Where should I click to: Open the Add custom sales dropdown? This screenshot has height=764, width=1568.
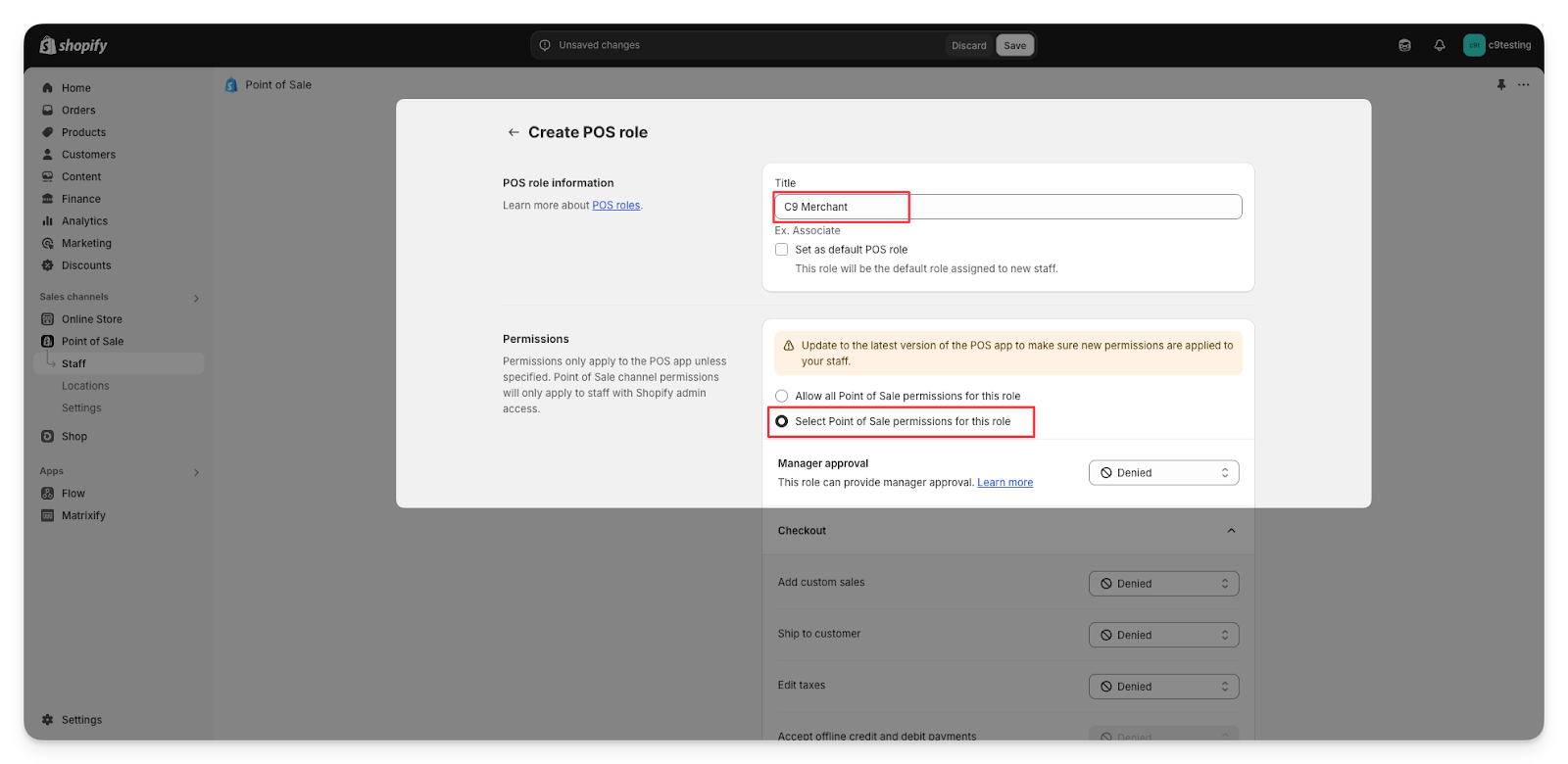(1163, 584)
